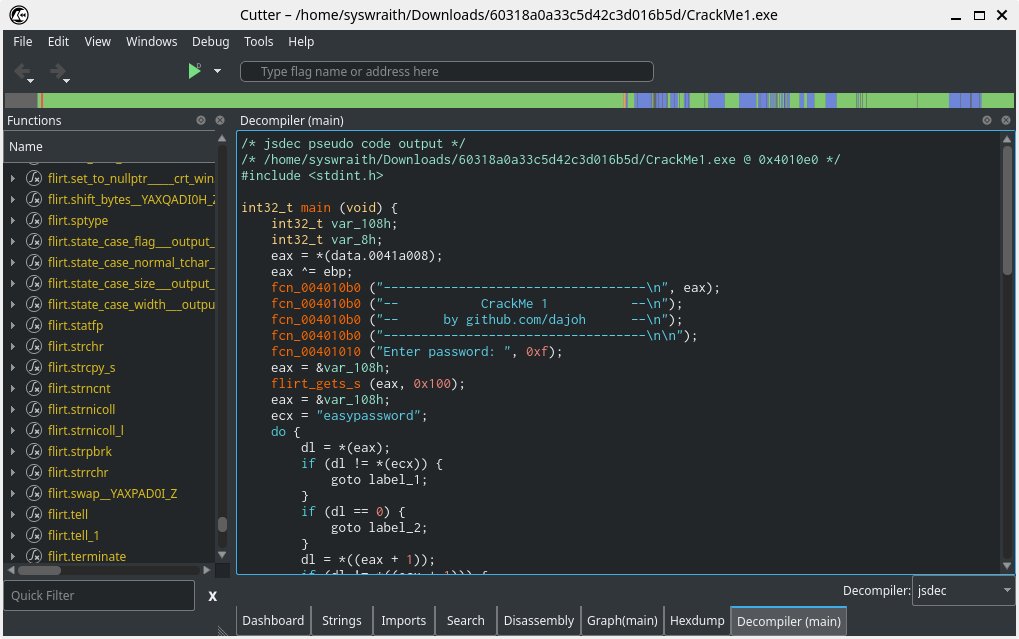
Task: Expand the flirt.sptype tree row
Action: [x=12, y=220]
